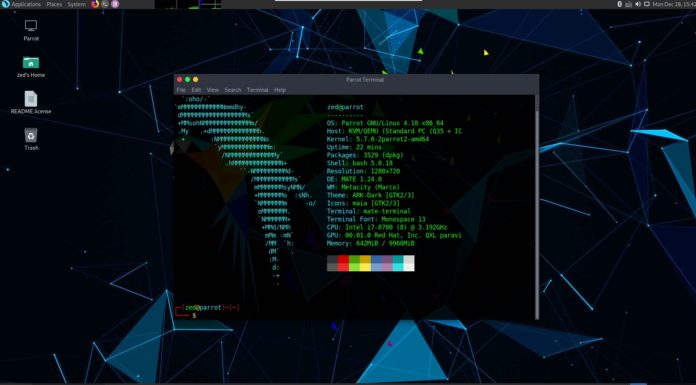Click 'Resolution: 1280x720' line
This screenshot has height=385, width=696.
point(363,171)
